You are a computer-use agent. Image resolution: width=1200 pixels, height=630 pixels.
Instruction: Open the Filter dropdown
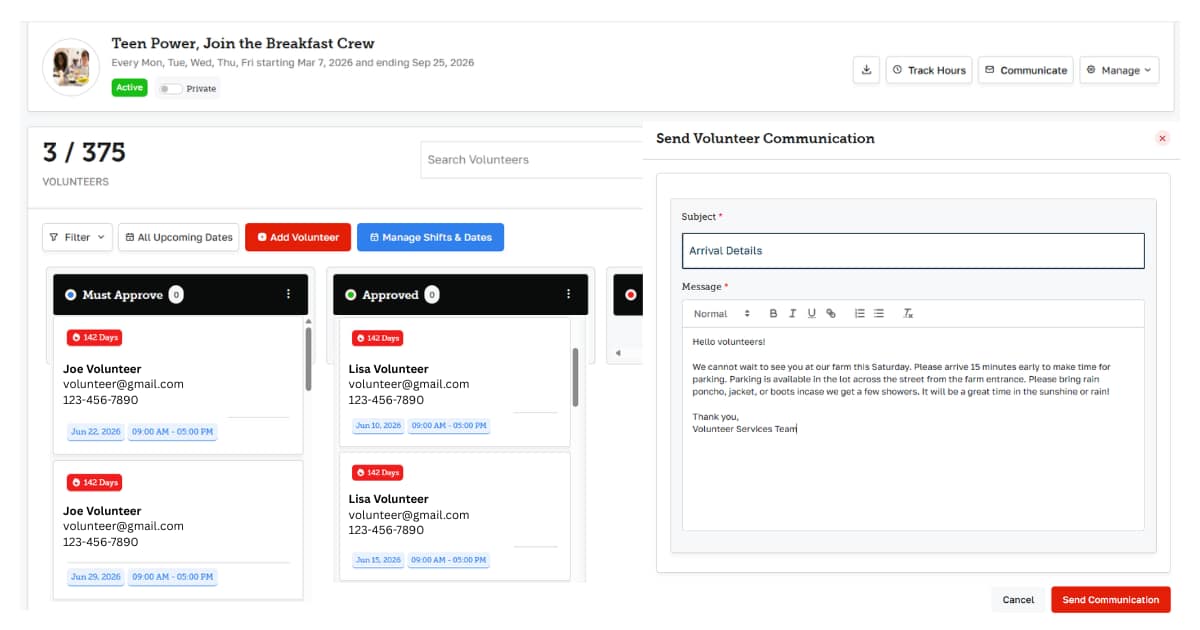[77, 237]
